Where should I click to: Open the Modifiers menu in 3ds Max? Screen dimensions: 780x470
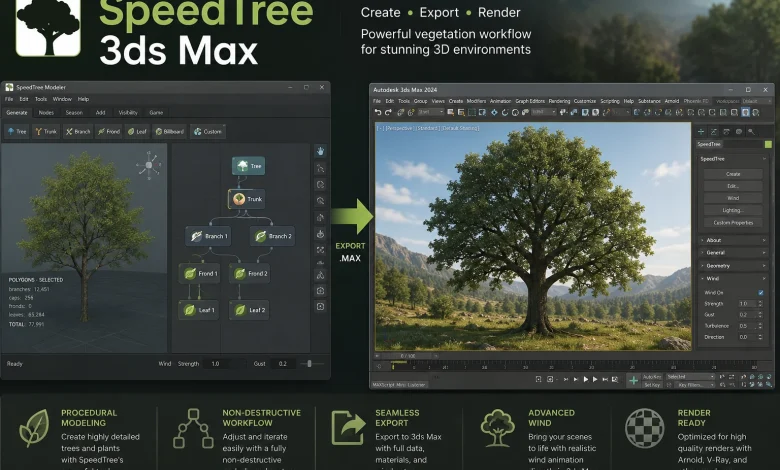click(476, 101)
